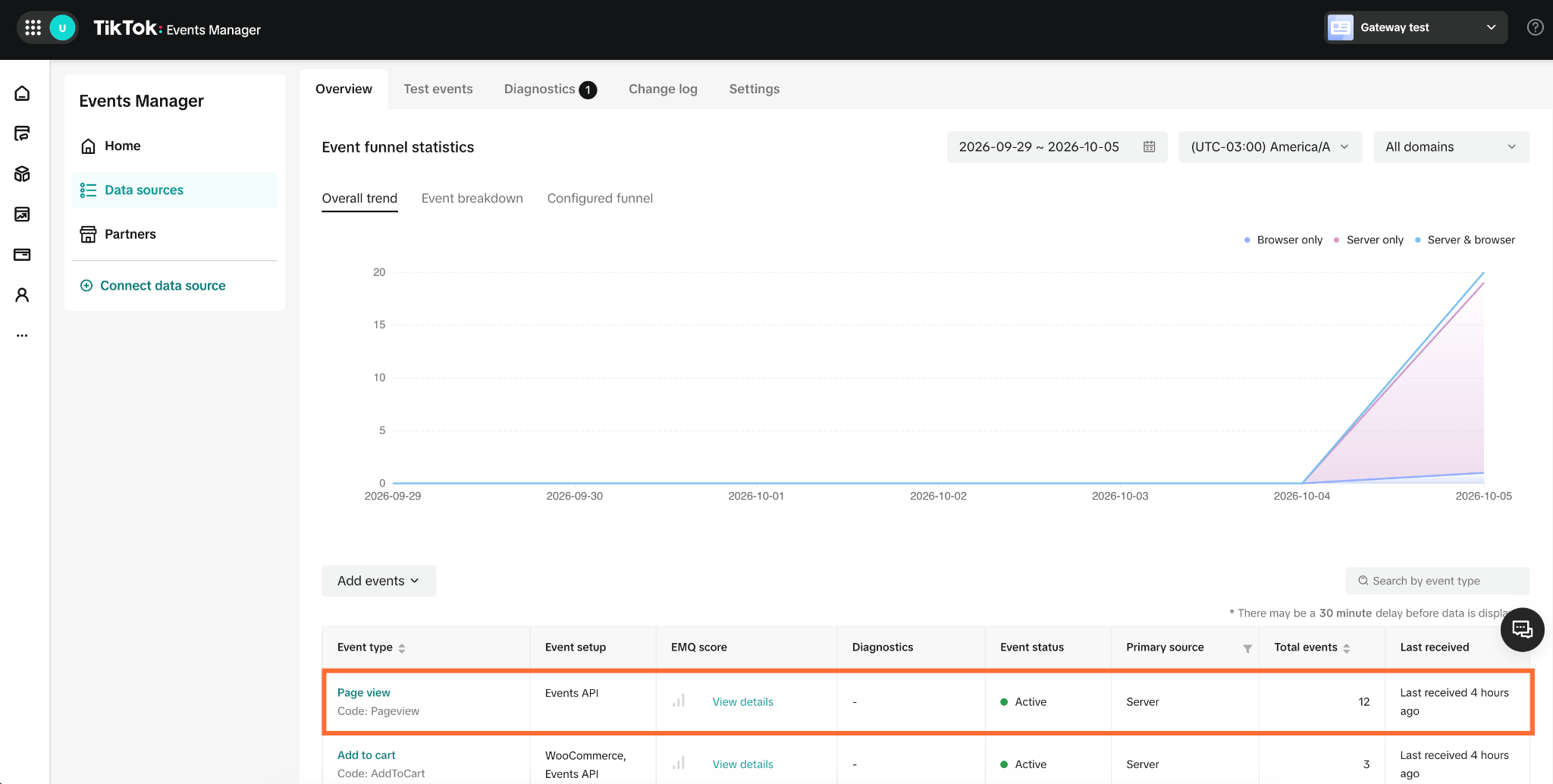Image resolution: width=1553 pixels, height=784 pixels.
Task: Open the Page view event link
Action: [364, 692]
